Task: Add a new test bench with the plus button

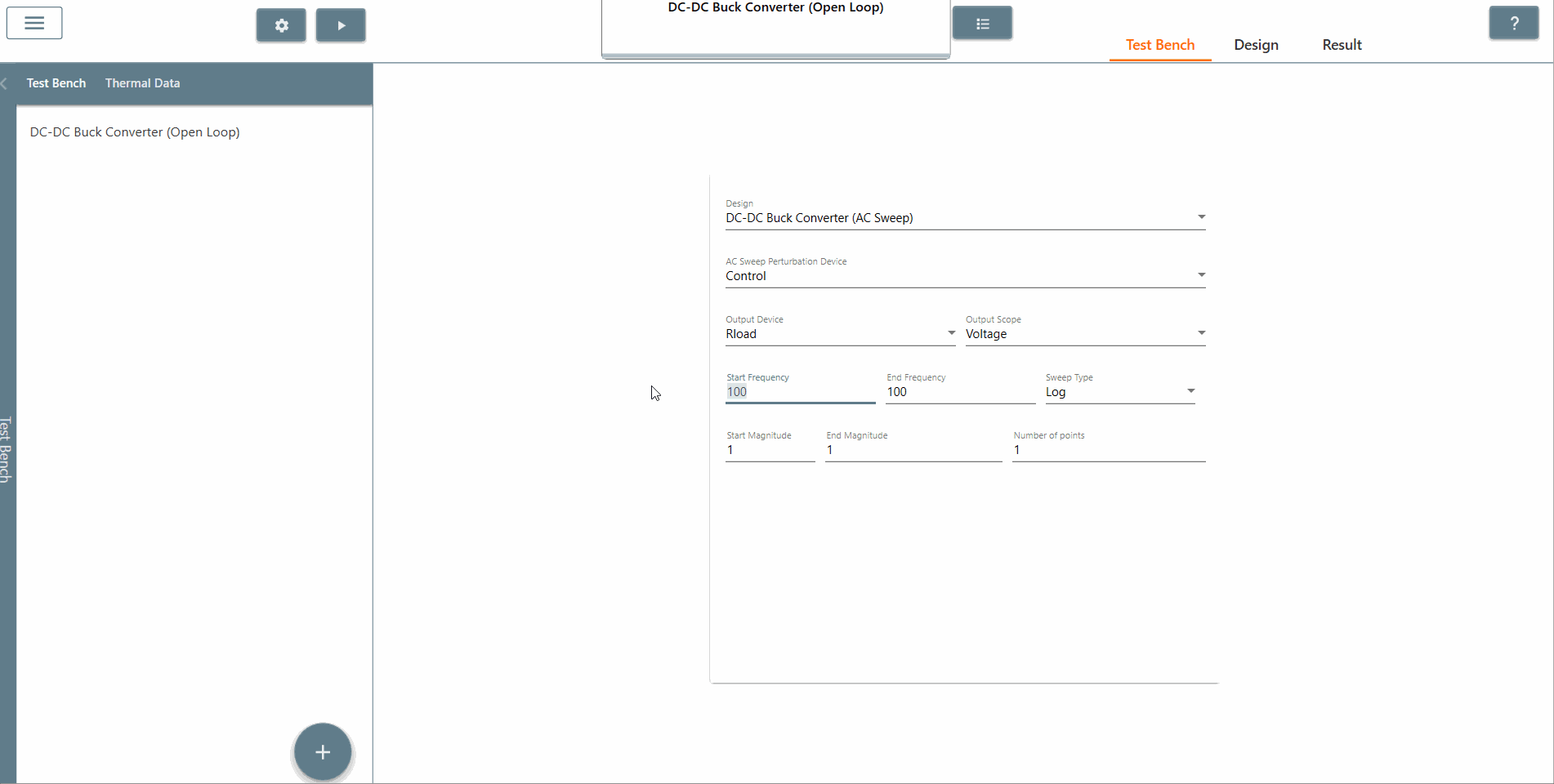Action: [322, 751]
